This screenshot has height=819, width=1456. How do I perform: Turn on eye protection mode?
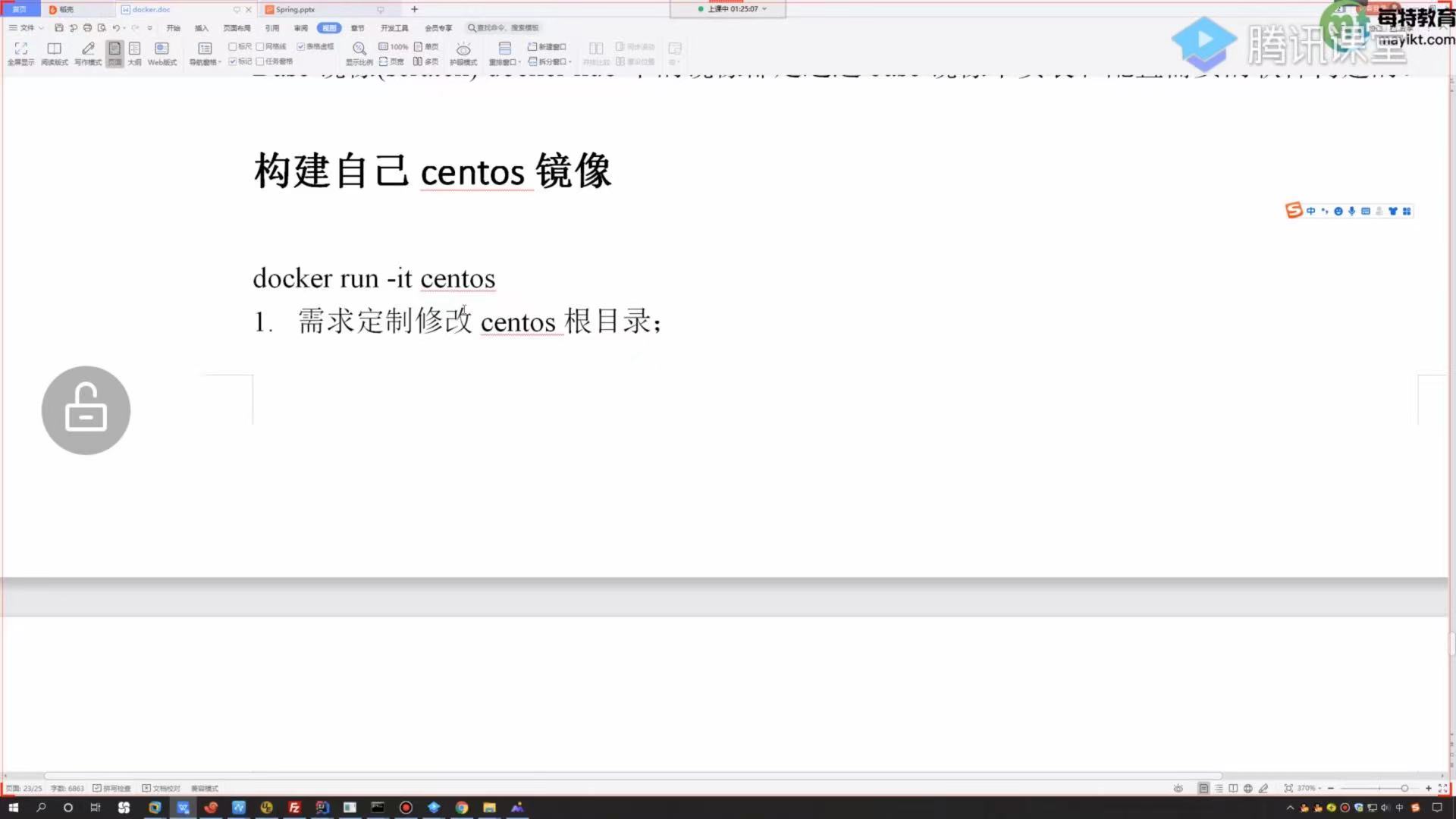click(463, 49)
